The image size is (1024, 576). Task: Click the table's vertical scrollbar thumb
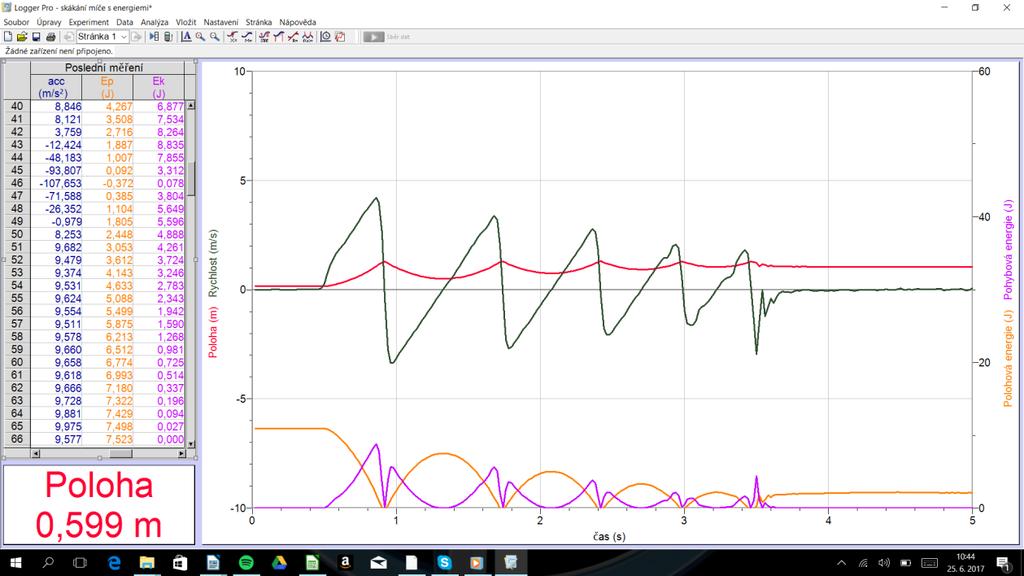click(191, 178)
